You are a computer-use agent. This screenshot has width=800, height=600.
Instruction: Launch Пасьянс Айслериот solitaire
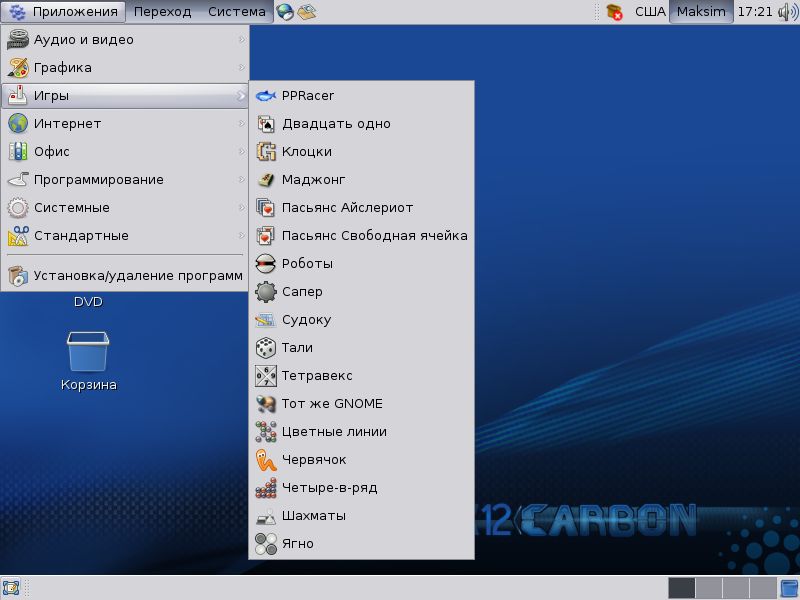pos(361,208)
